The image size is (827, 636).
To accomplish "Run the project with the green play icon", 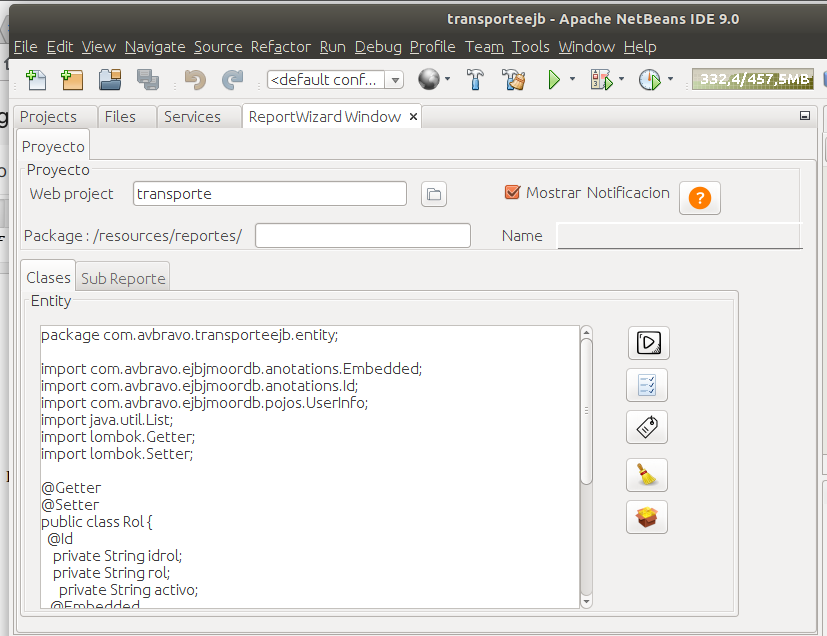I will click(x=553, y=79).
